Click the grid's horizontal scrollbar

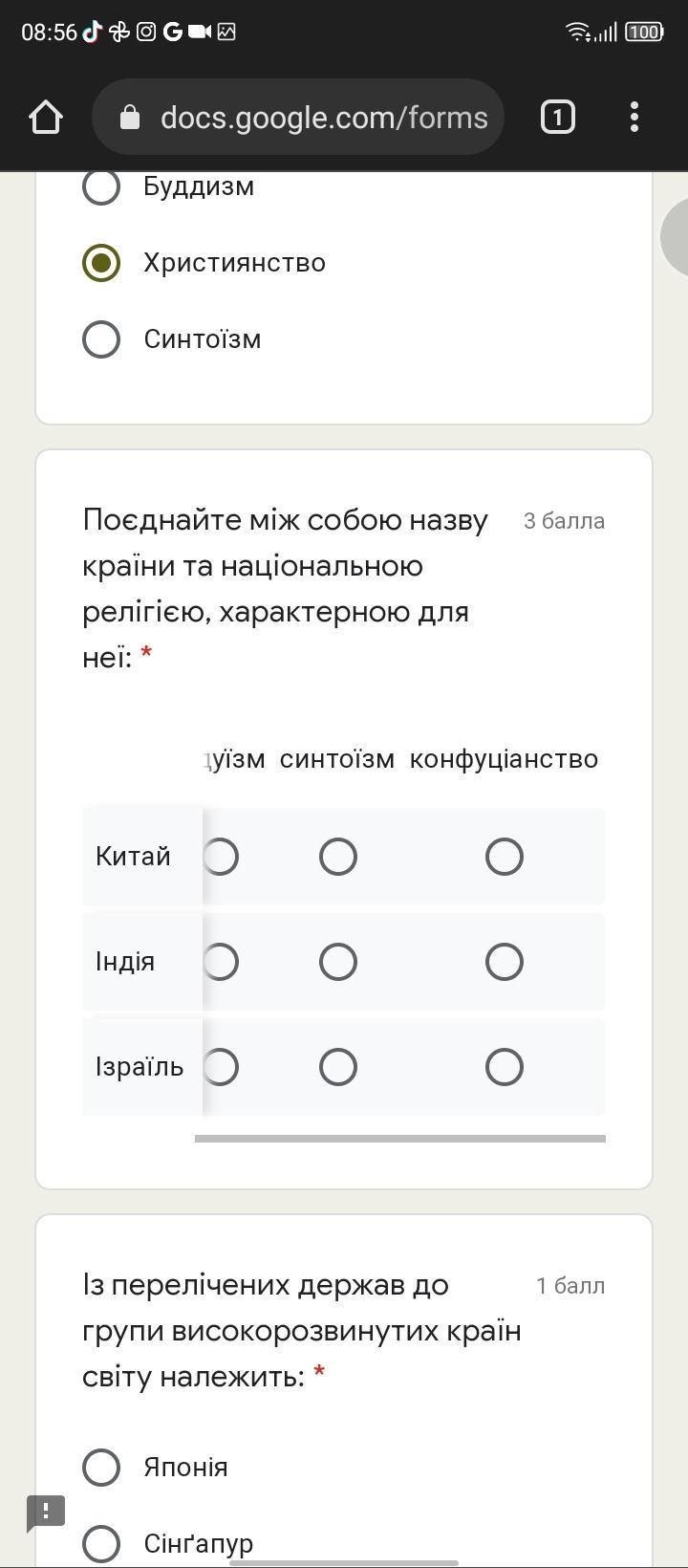click(400, 1139)
